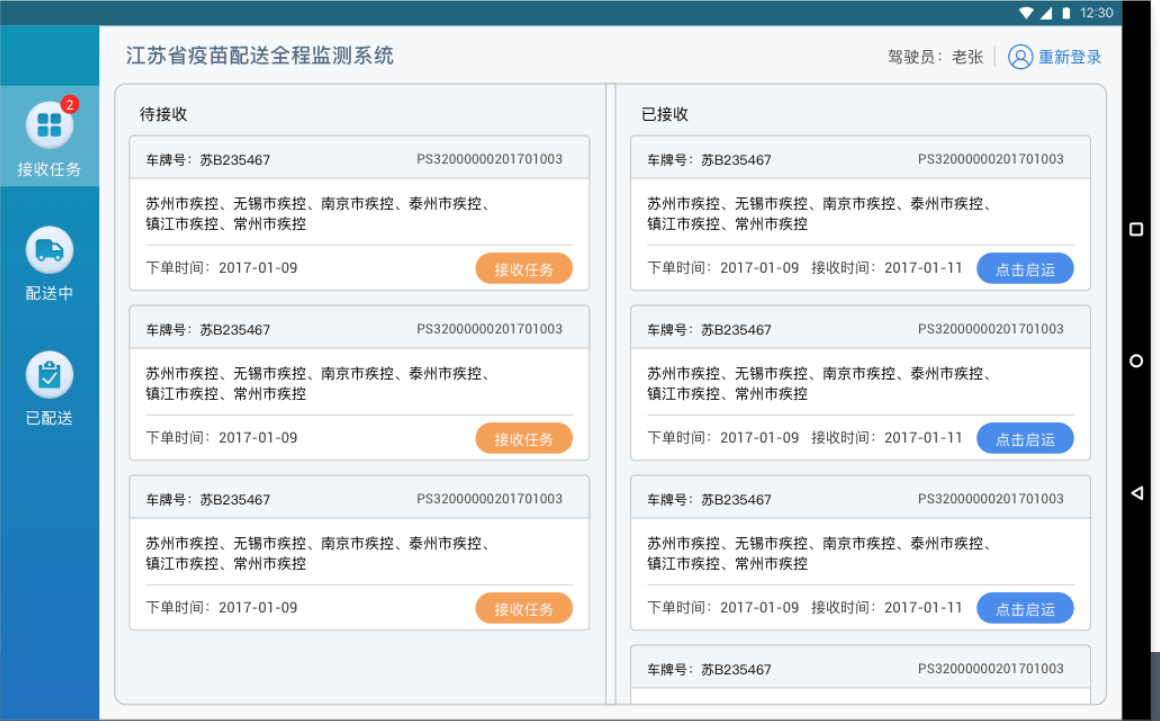Image resolution: width=1160 pixels, height=721 pixels.
Task: Click 接收任务 button in first pending card
Action: point(524,268)
